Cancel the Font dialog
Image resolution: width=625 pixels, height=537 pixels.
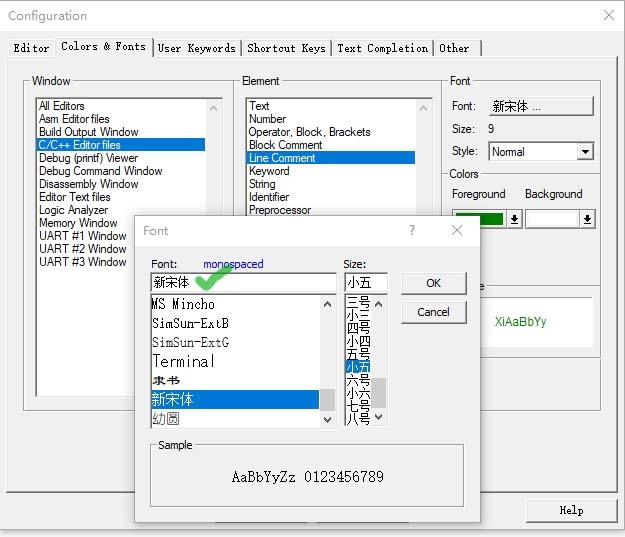tap(433, 312)
